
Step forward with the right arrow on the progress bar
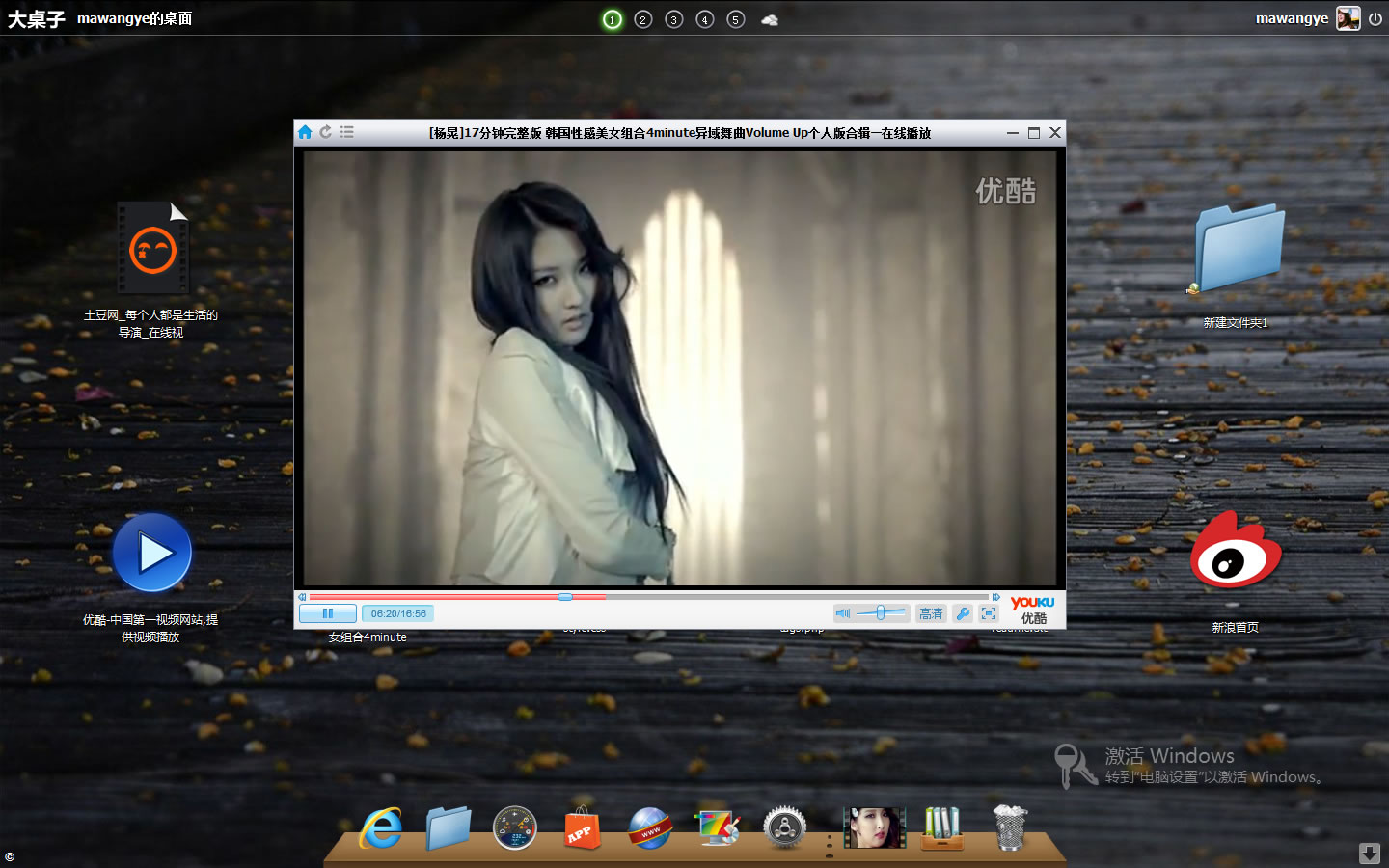[x=996, y=597]
